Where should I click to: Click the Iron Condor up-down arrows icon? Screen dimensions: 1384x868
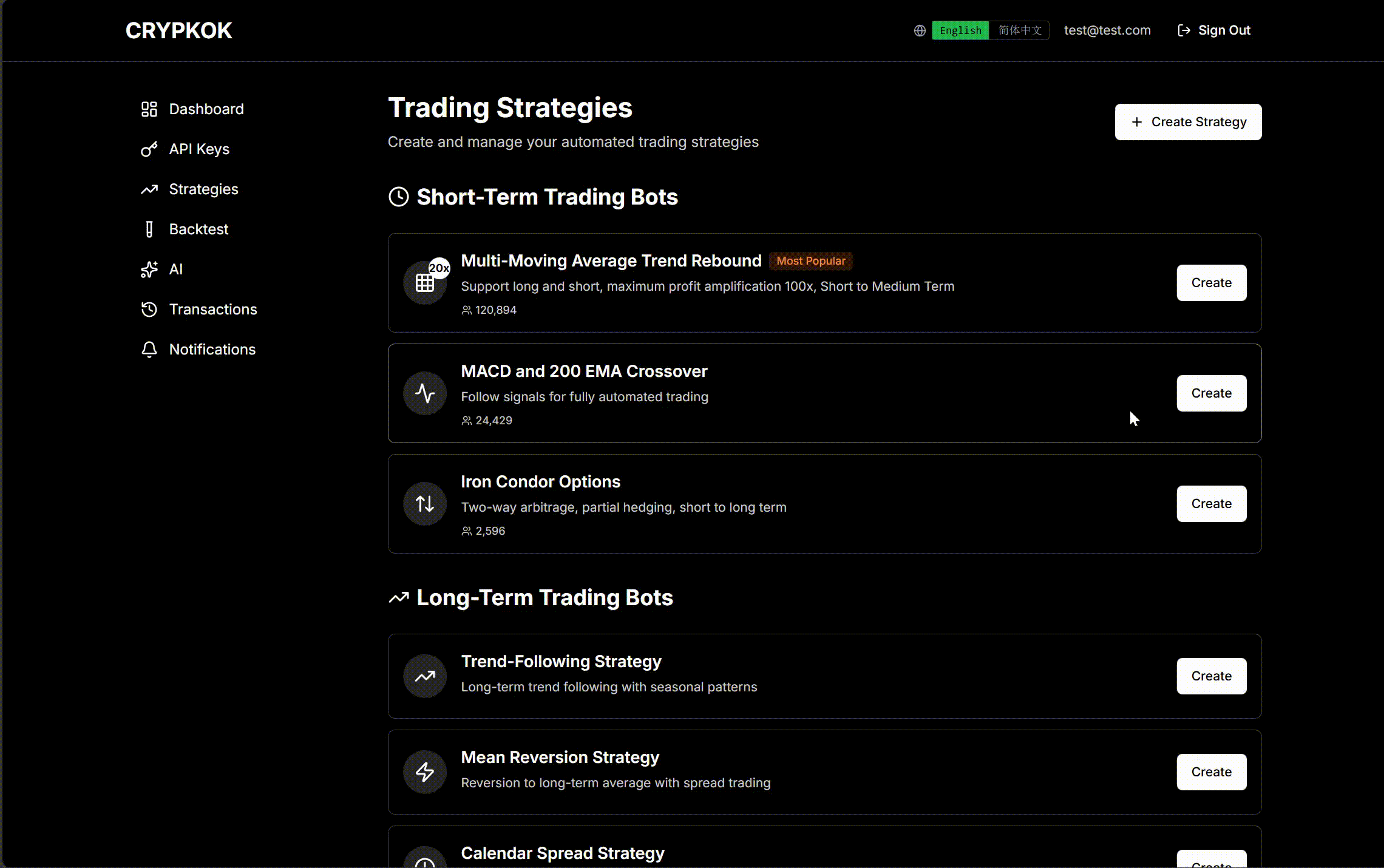[425, 504]
